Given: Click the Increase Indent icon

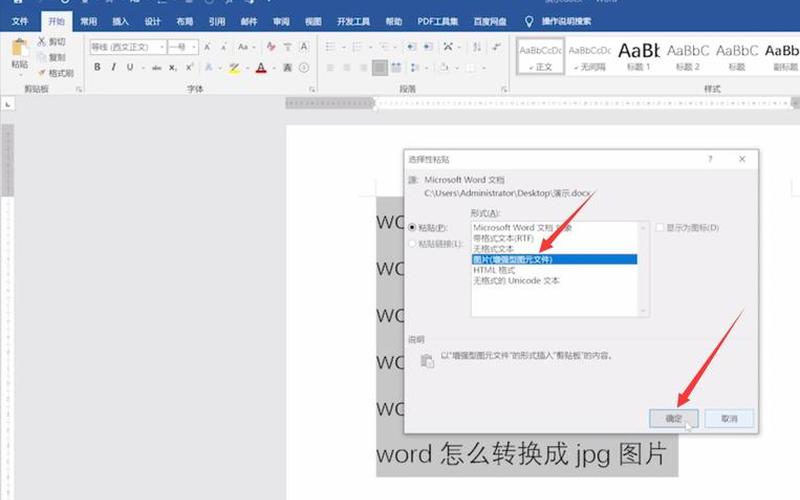Looking at the screenshot, I should [428, 47].
